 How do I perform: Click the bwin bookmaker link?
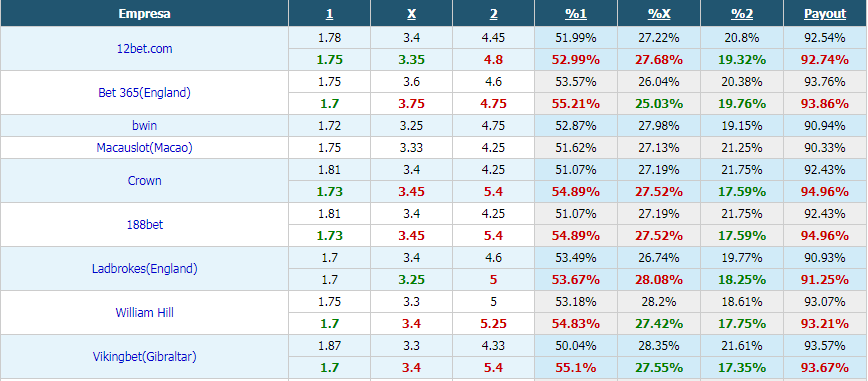144,126
